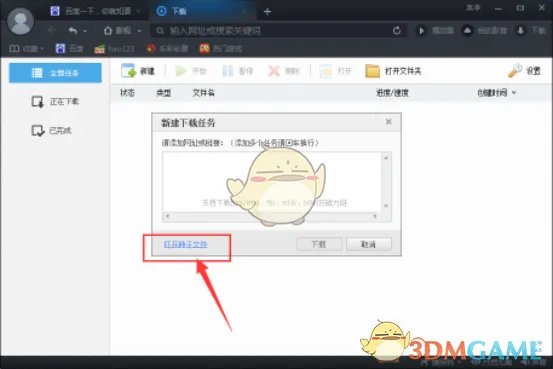Go back with the left arrow button
553x369 pixels.
52,30
